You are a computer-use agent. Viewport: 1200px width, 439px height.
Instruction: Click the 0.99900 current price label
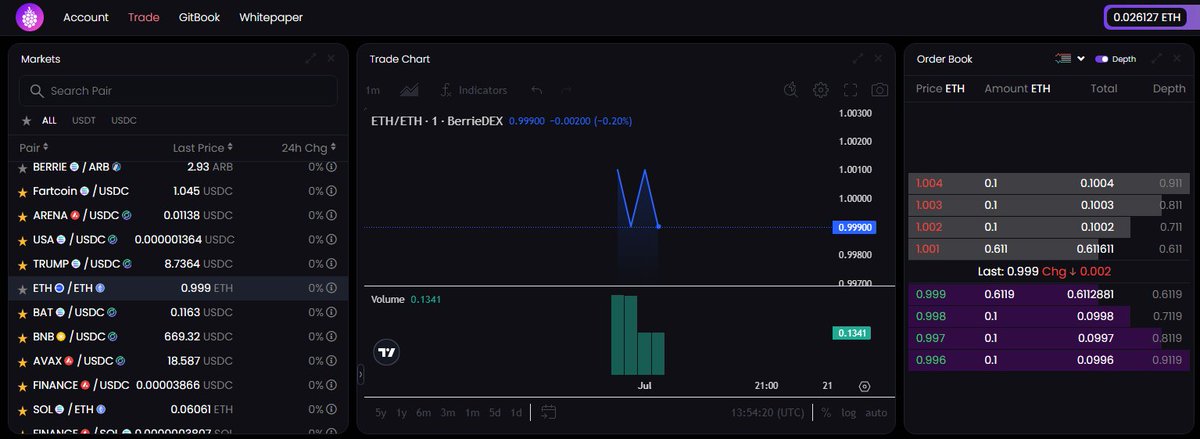pyautogui.click(x=854, y=227)
